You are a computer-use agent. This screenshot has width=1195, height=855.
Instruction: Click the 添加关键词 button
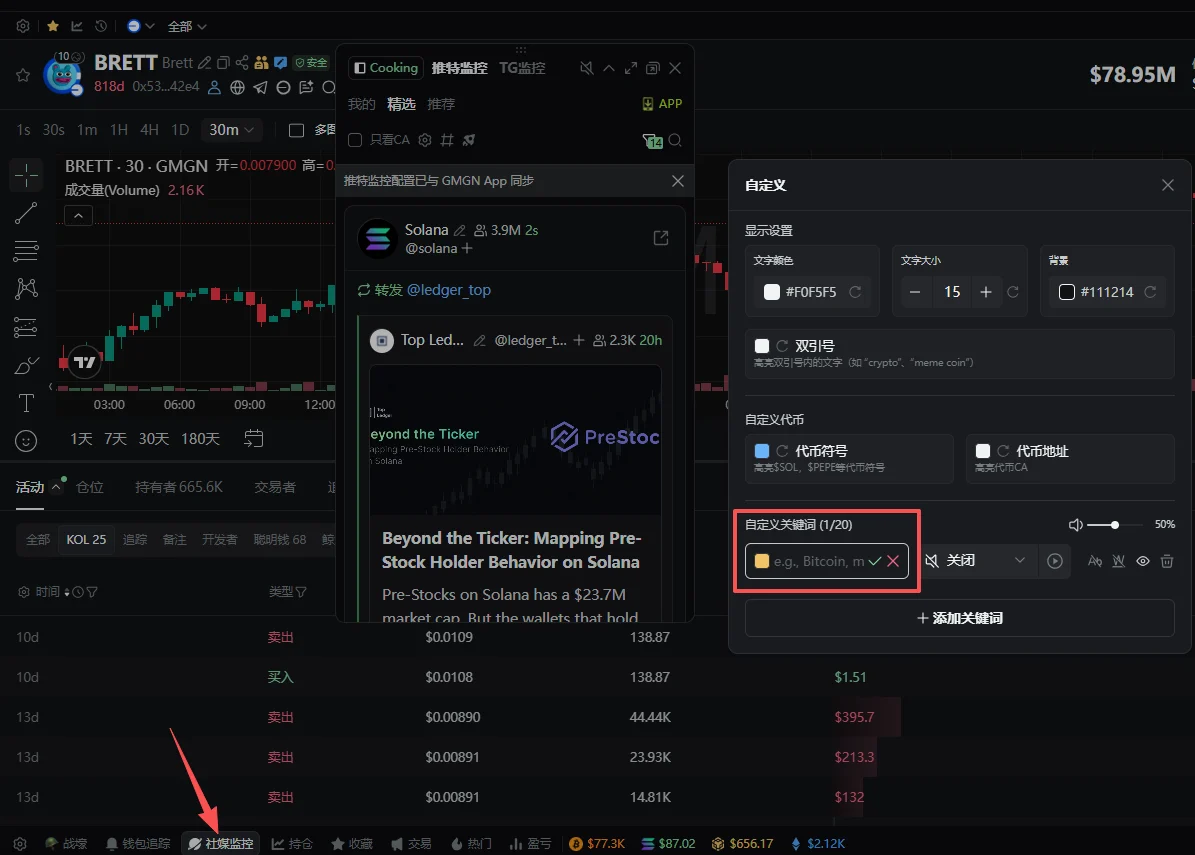960,618
